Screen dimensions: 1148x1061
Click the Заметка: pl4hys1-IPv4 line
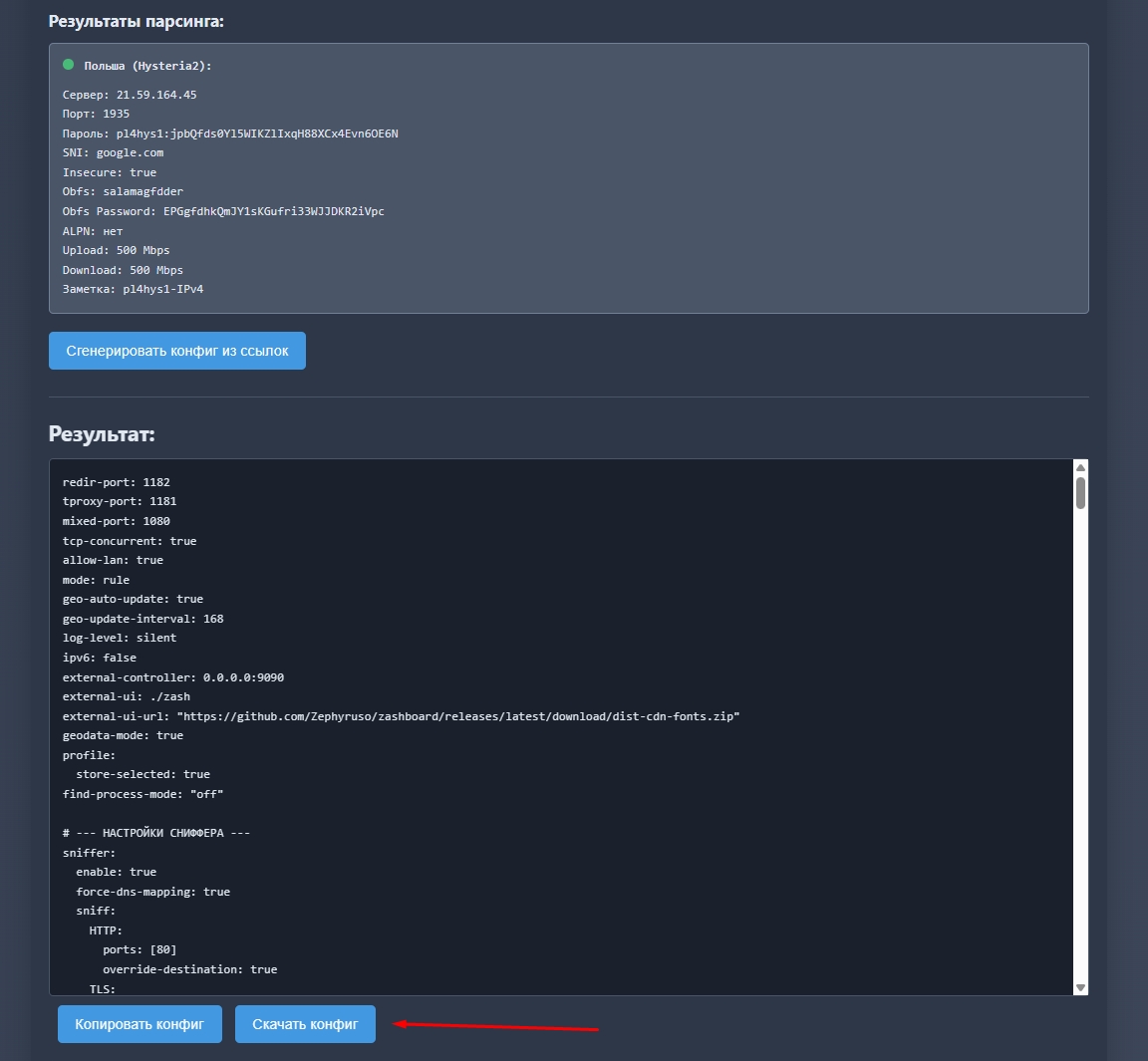coord(133,289)
